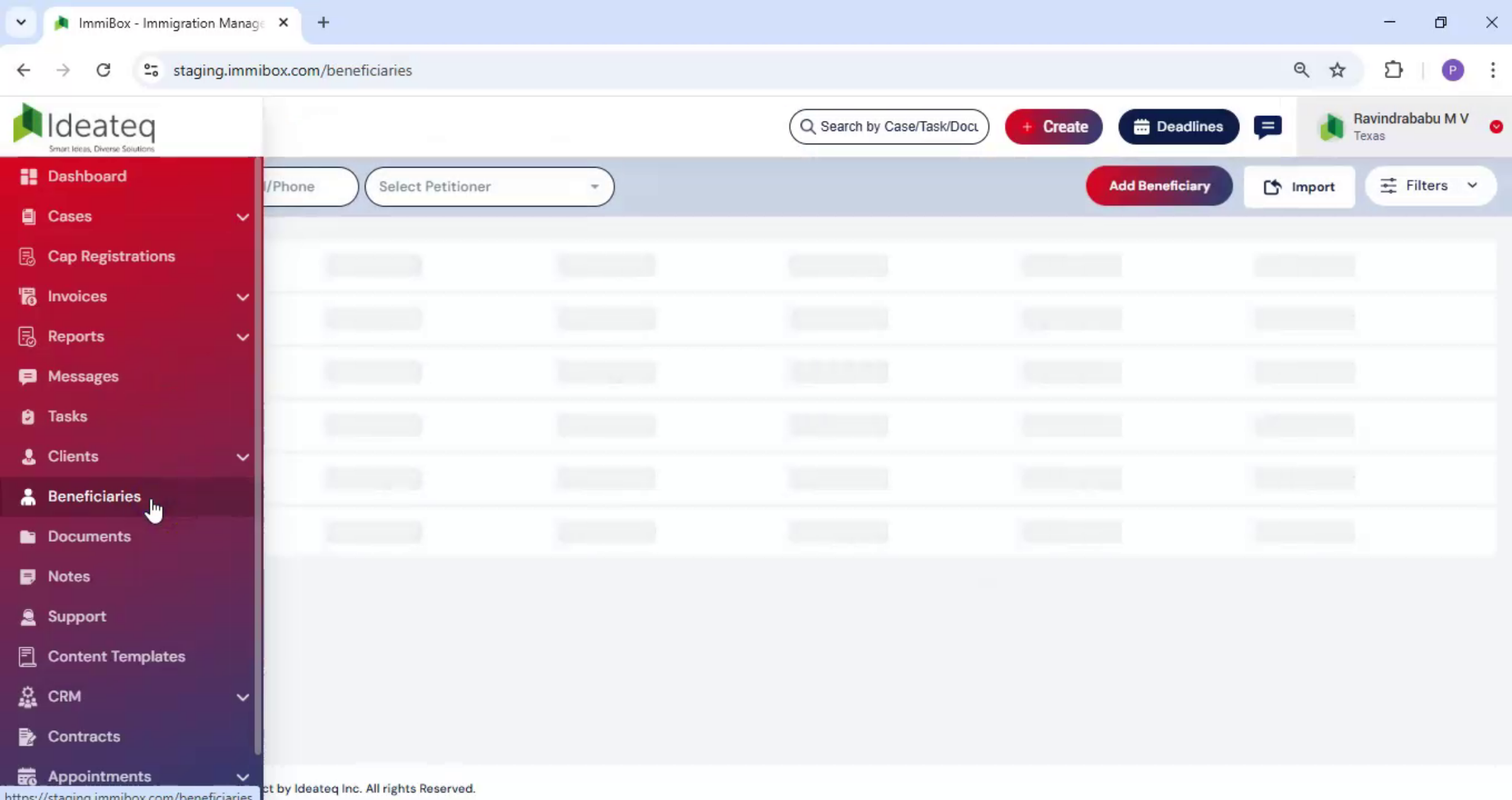Open Chrome profile avatar P
Image resolution: width=1512 pixels, height=800 pixels.
click(x=1453, y=70)
